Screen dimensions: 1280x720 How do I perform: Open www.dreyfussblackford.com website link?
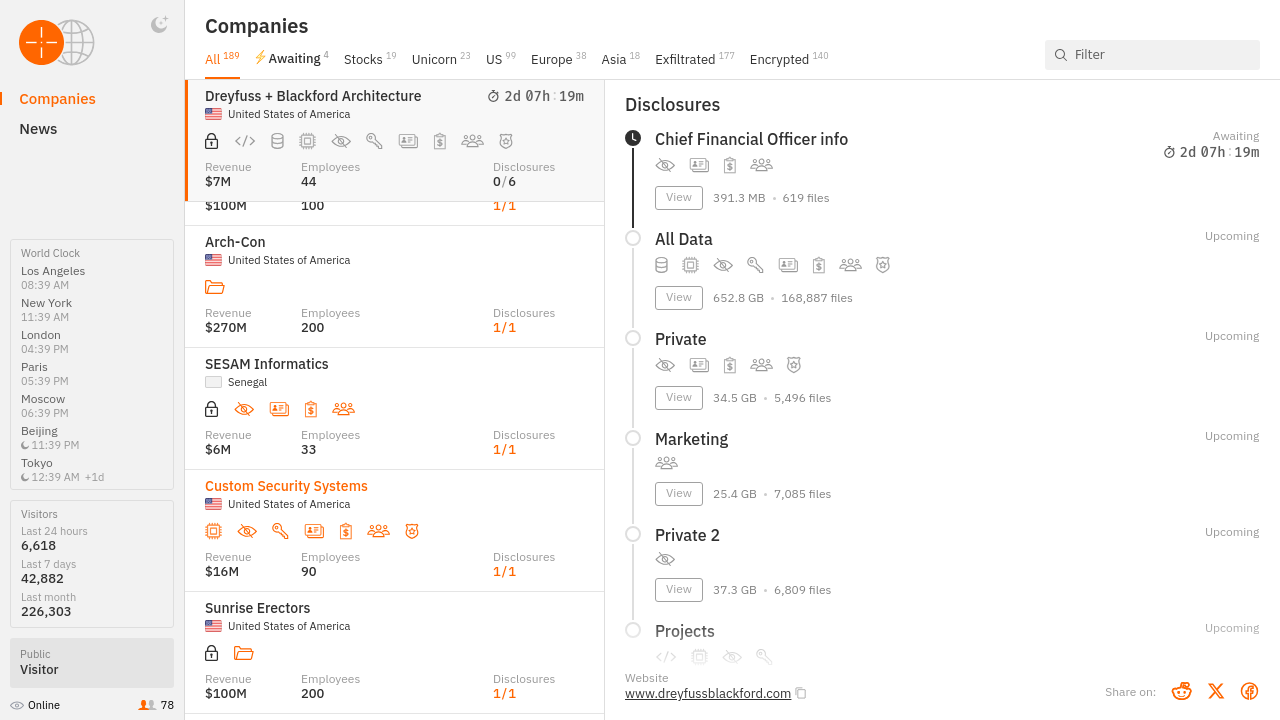click(x=707, y=693)
